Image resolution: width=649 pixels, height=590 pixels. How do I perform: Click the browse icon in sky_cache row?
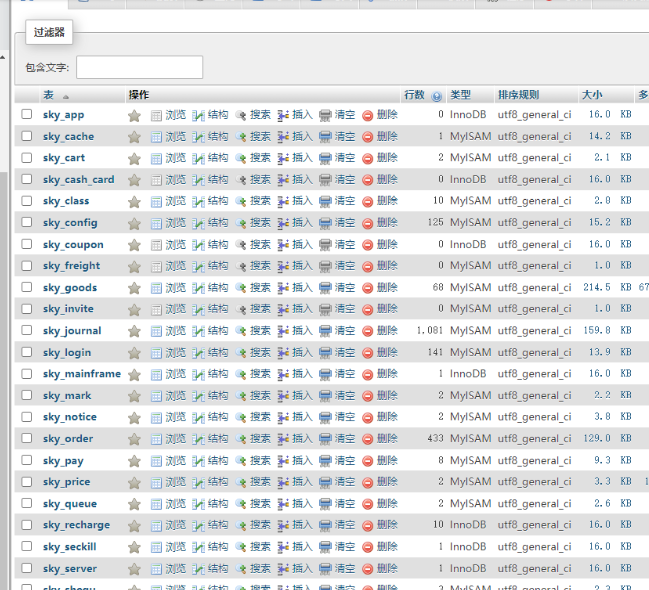[x=156, y=137]
